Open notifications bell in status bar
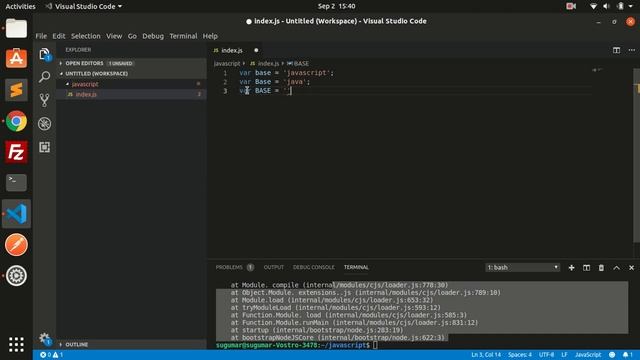Image resolution: width=640 pixels, height=360 pixels. pyautogui.click(x=627, y=355)
